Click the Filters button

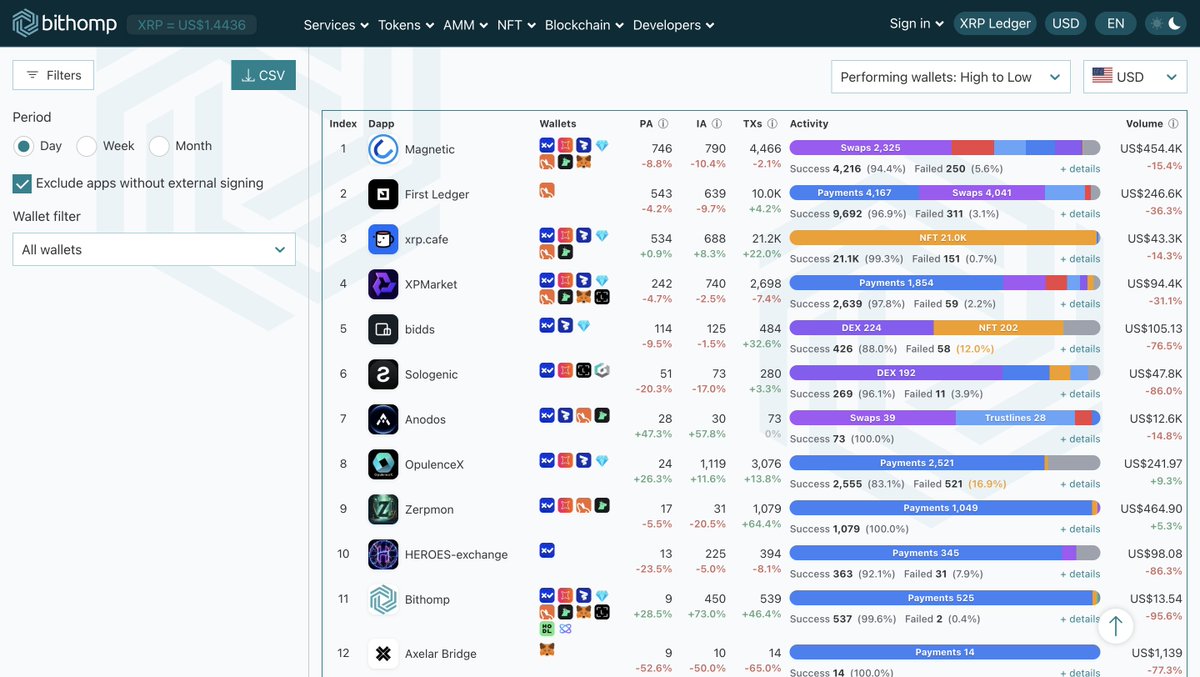coord(53,75)
